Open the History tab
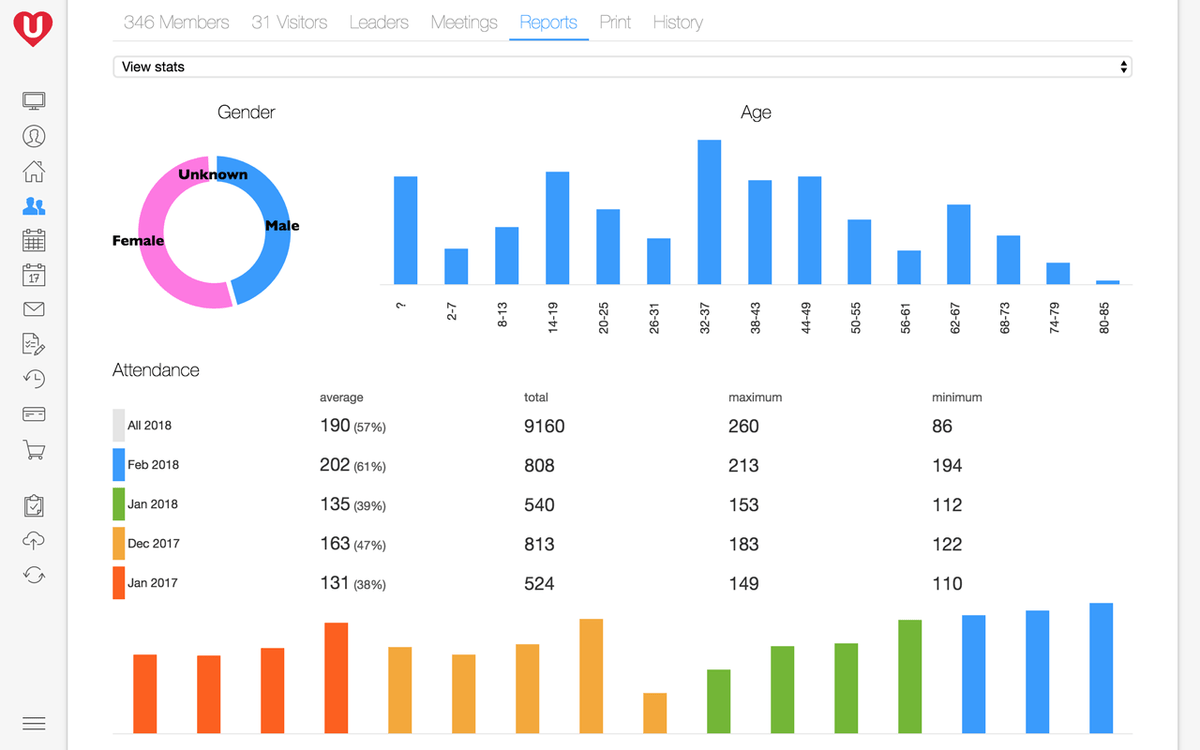 677,22
